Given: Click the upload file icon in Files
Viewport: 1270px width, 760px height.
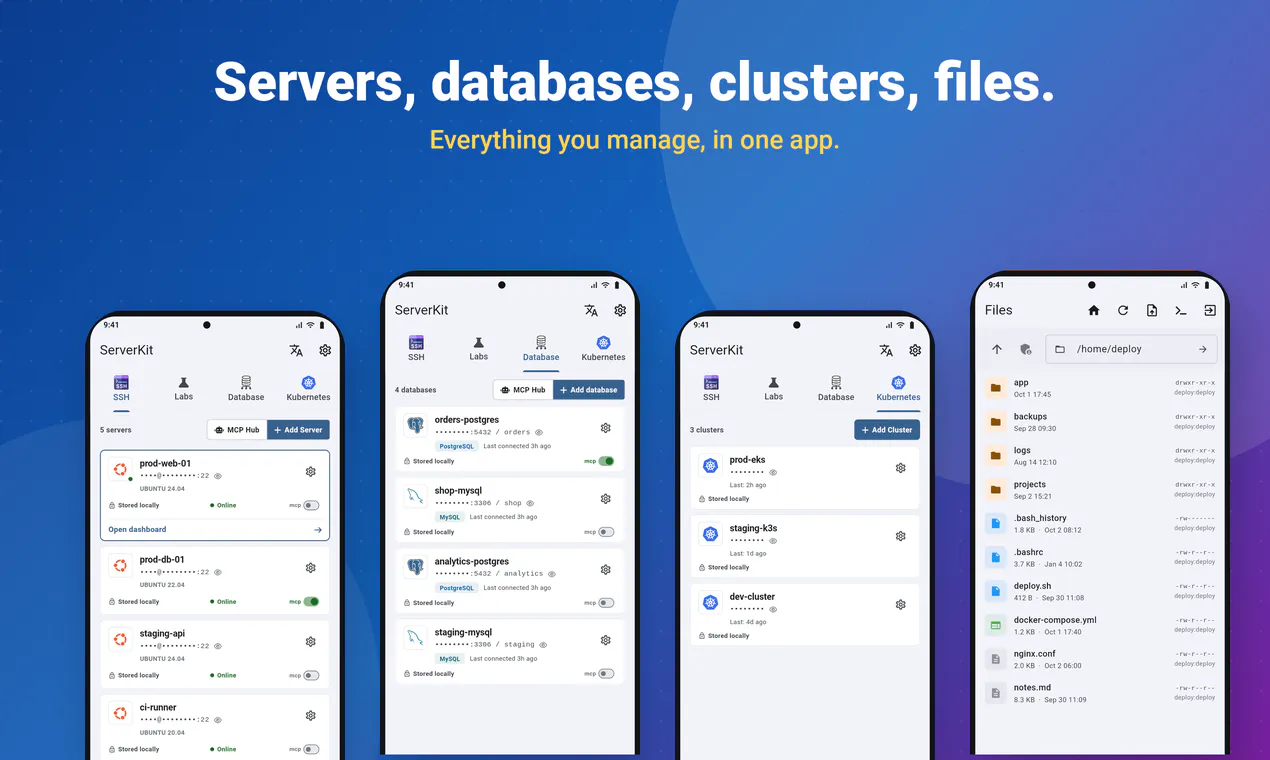Looking at the screenshot, I should coord(1152,310).
